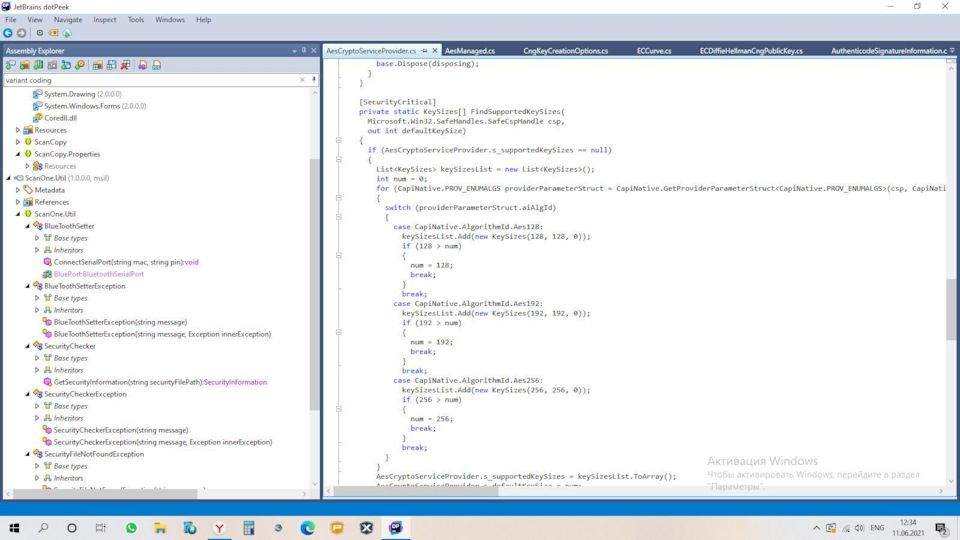Screen dimensions: 960x540
Task: Toggle auto-hide pin on Assembly Explorer panel
Action: pos(304,51)
